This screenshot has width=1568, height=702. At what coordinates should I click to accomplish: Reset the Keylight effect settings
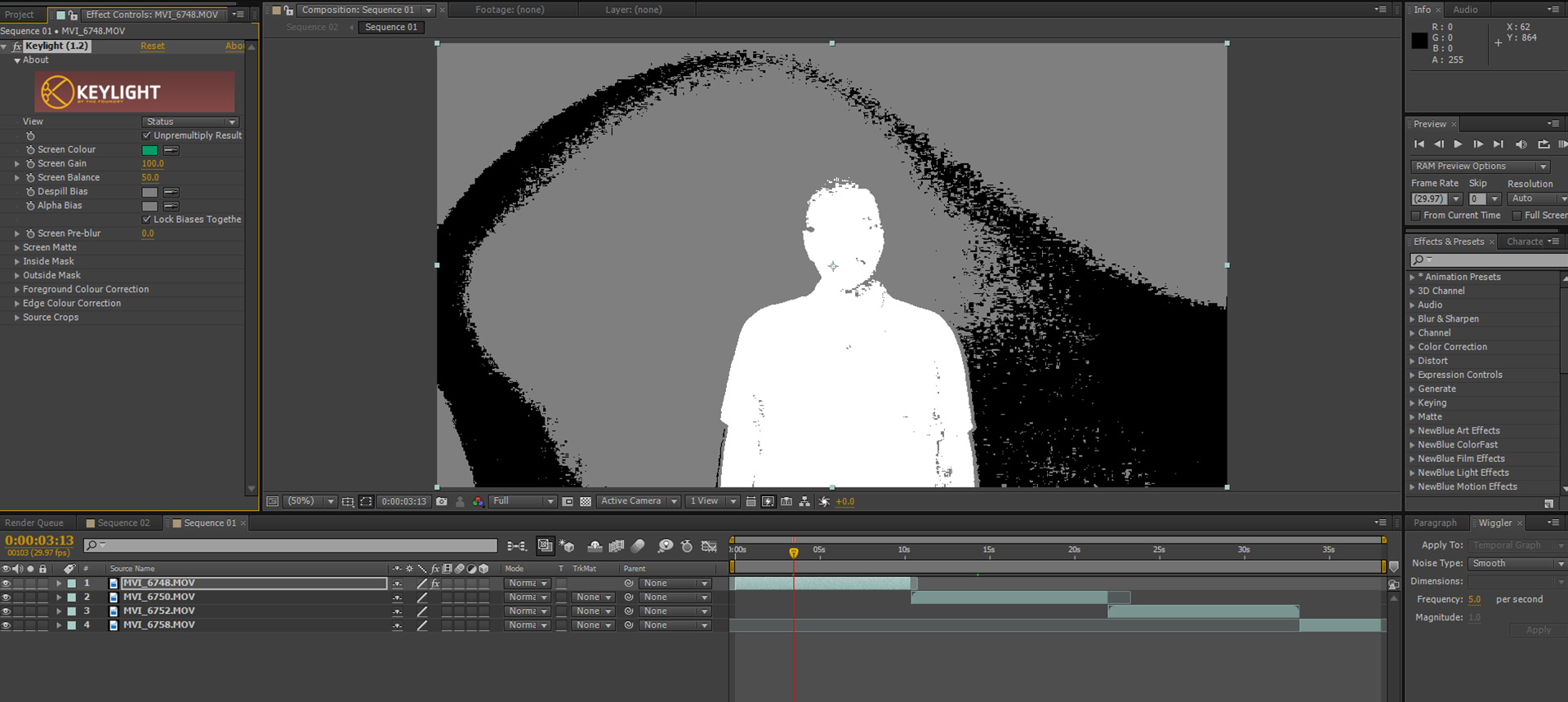coord(152,47)
